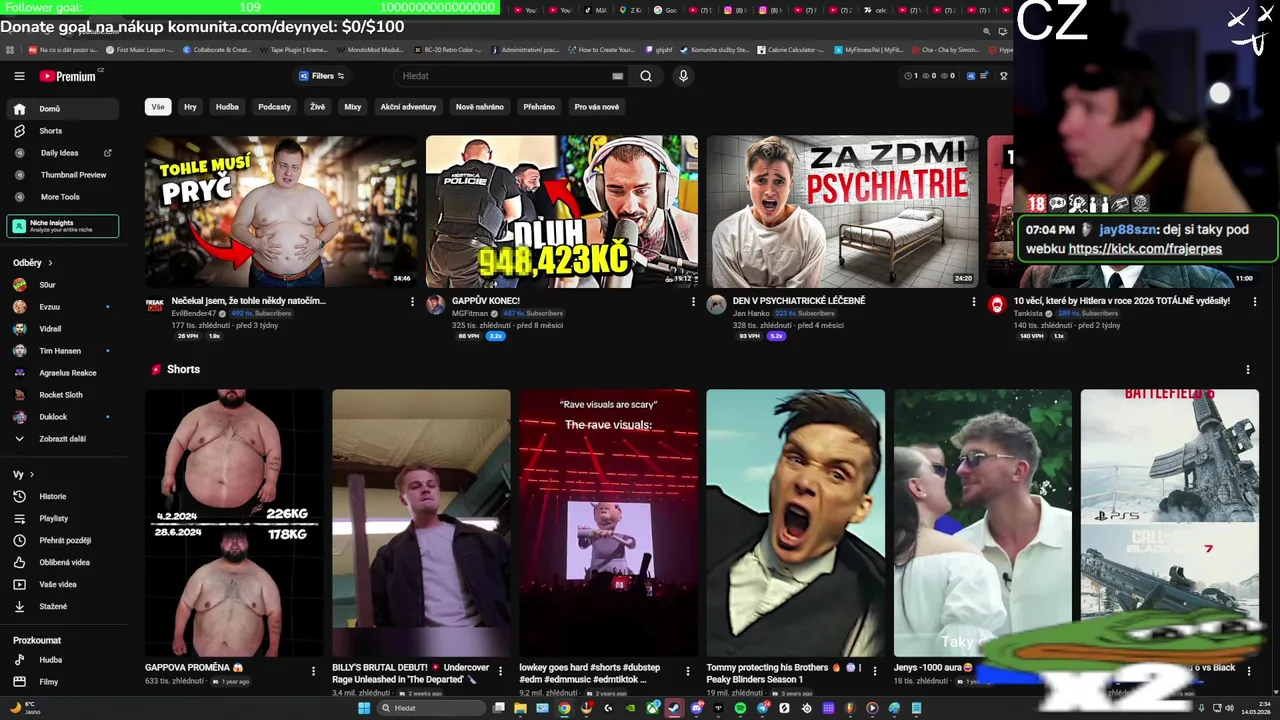Open Steam from the taskbar
1280x720 pixels.
pos(674,708)
